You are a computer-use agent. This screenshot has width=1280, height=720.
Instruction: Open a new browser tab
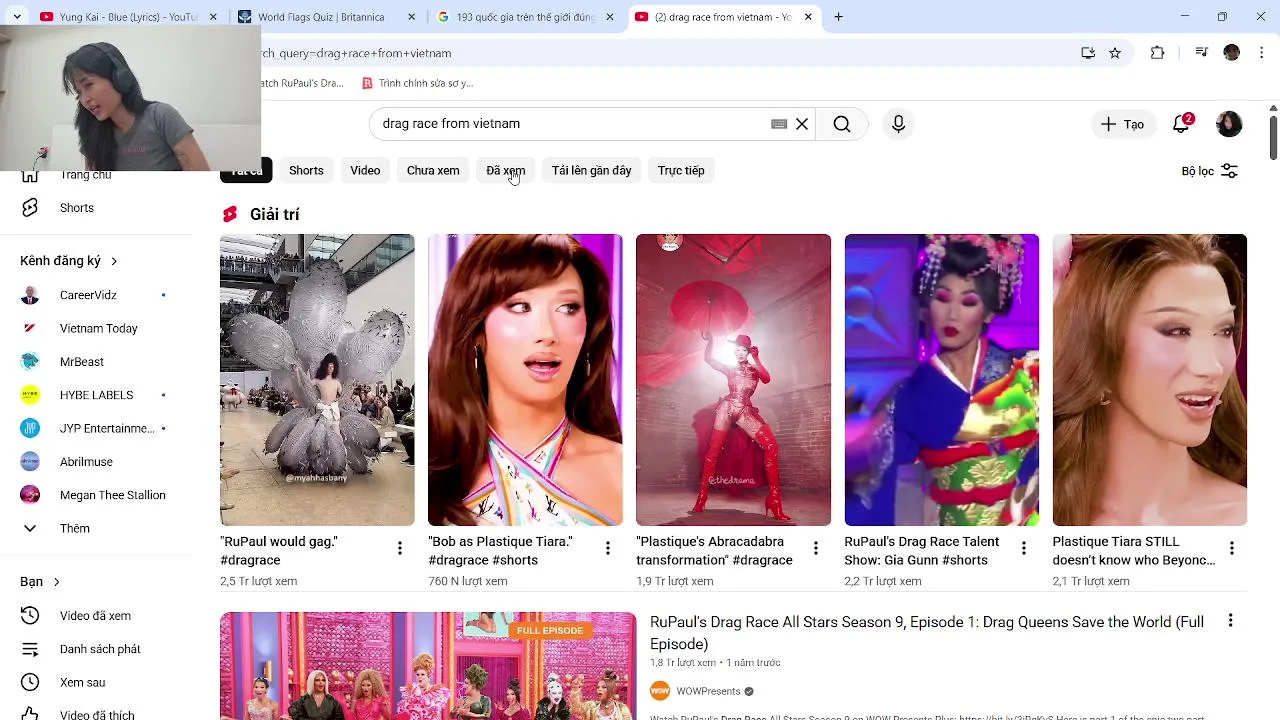click(x=838, y=17)
